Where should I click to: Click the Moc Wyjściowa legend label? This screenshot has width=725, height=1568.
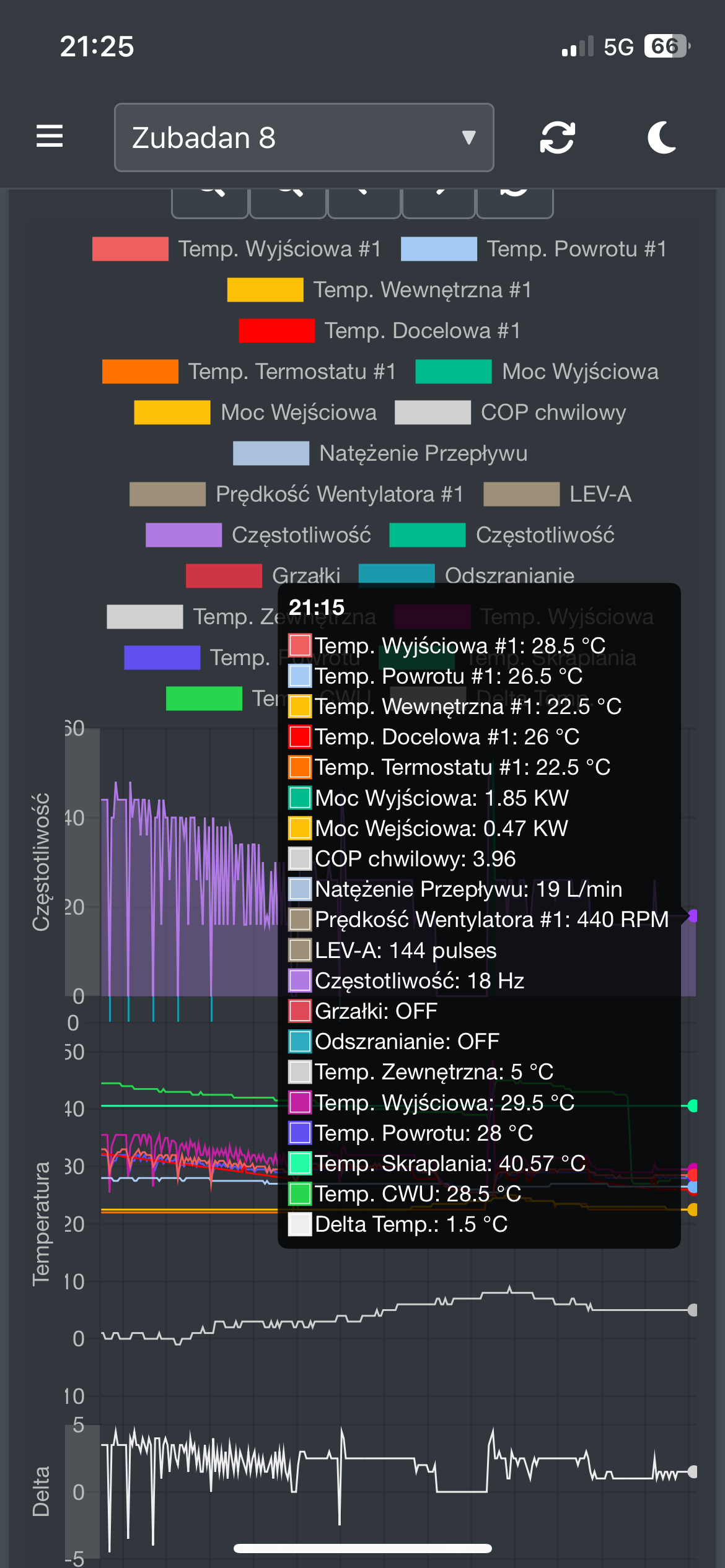[579, 372]
